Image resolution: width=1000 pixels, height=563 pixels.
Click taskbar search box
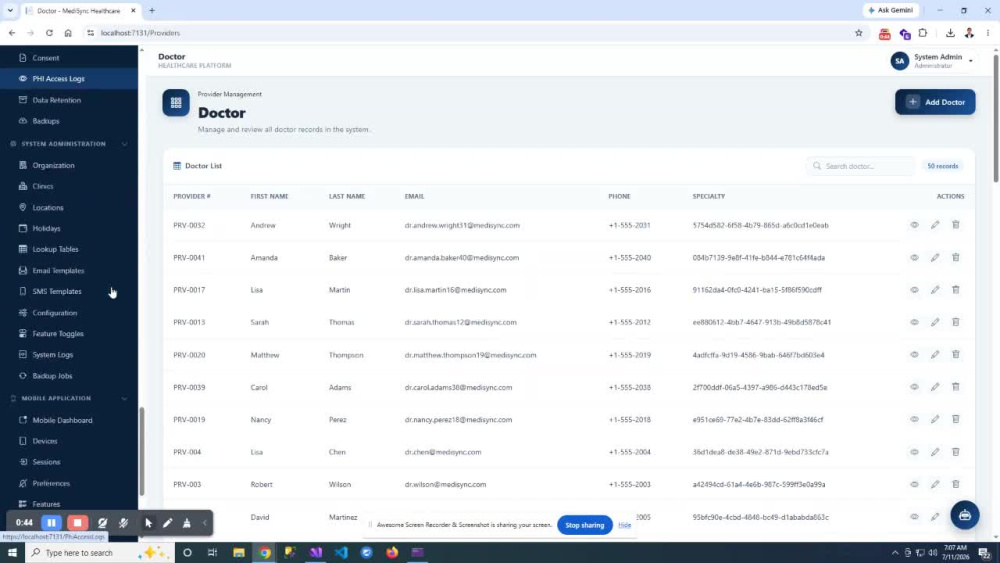99,553
